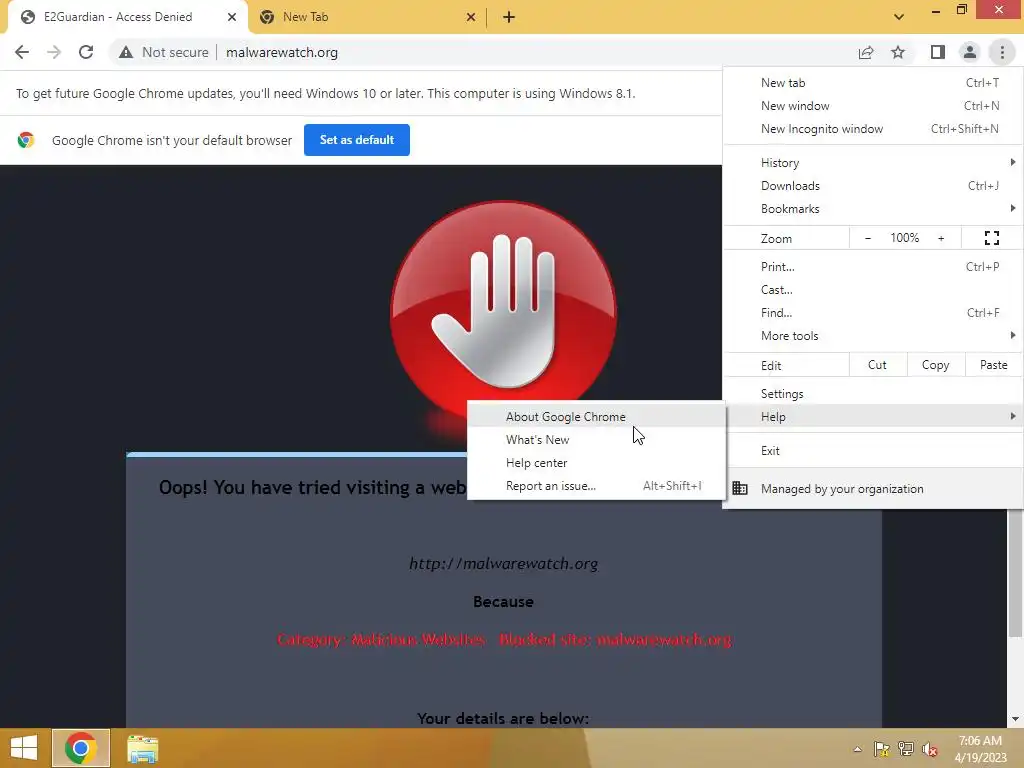Click the Action Center flag icon
This screenshot has width=1024, height=768.
(882, 749)
